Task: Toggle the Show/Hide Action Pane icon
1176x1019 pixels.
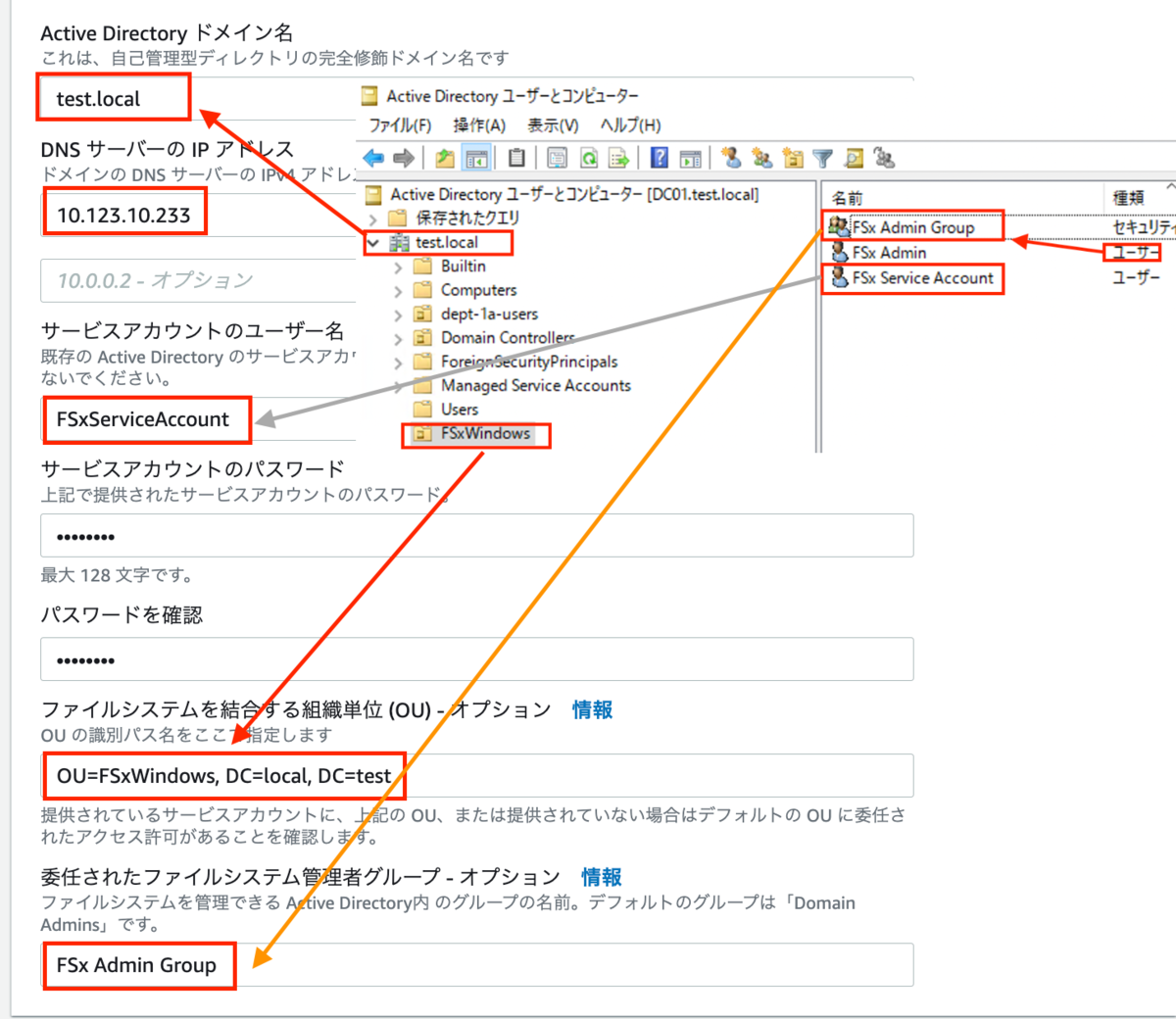Action: tap(691, 158)
